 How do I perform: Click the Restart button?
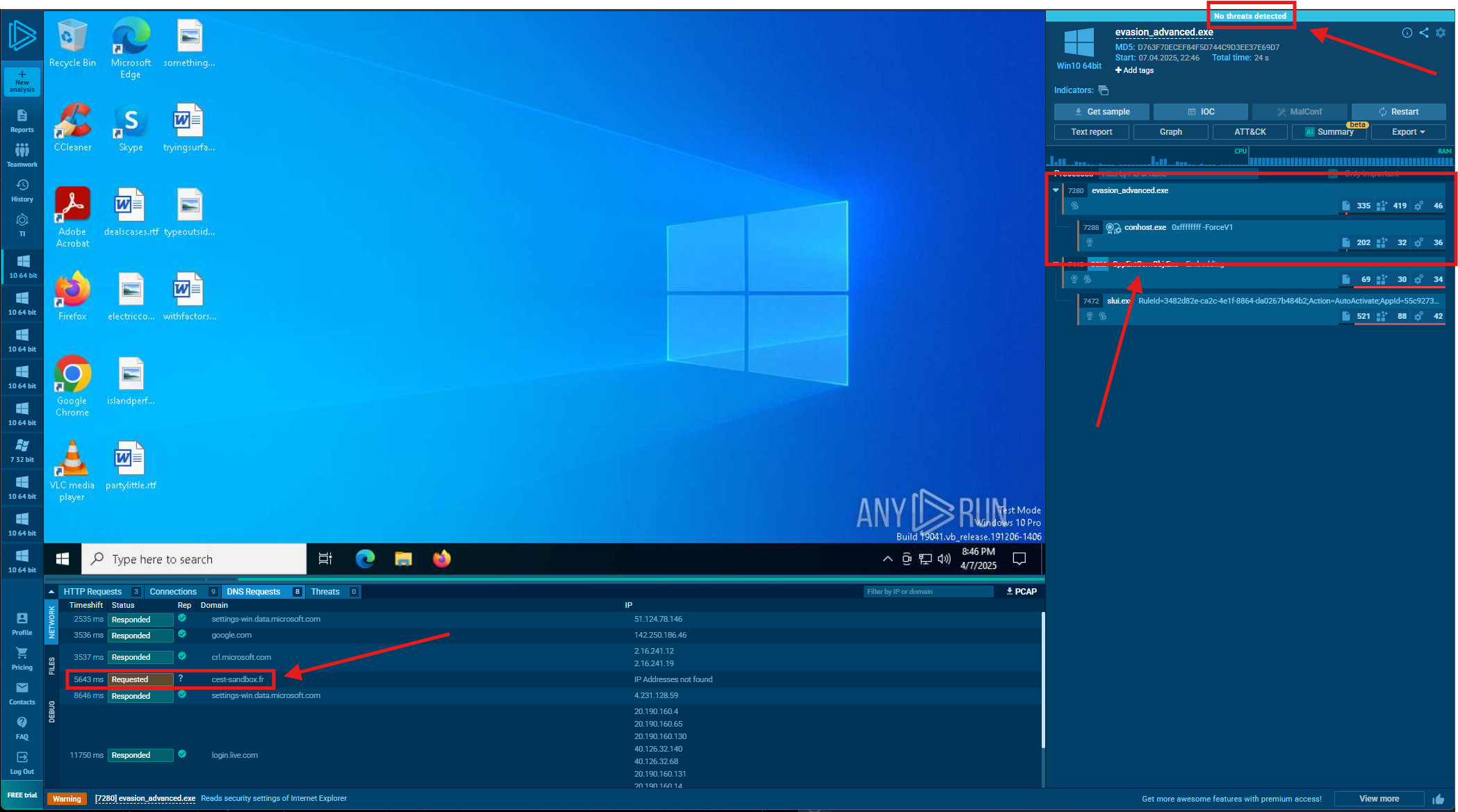tap(1398, 112)
